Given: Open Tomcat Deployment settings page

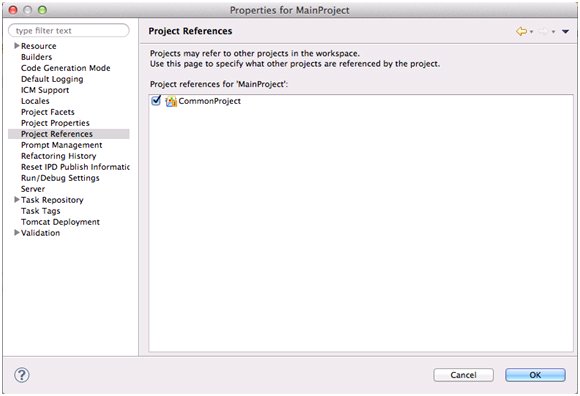Looking at the screenshot, I should (60, 222).
